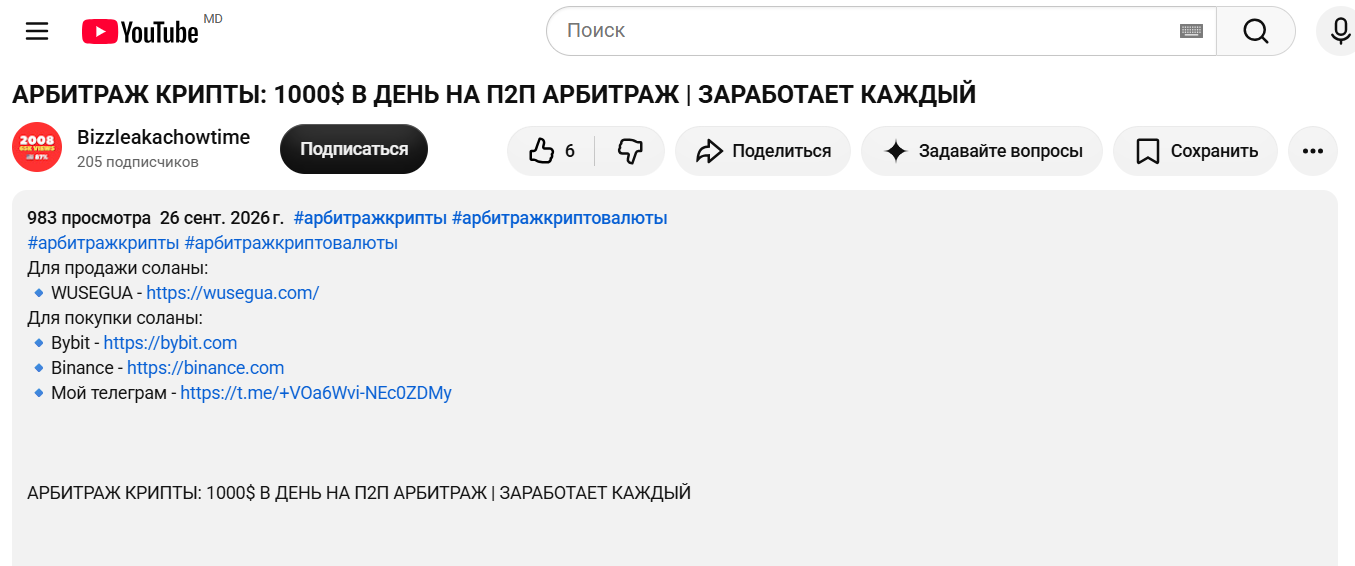Click the 205 подписчиков subscriber count
The image size is (1355, 566).
(x=138, y=162)
